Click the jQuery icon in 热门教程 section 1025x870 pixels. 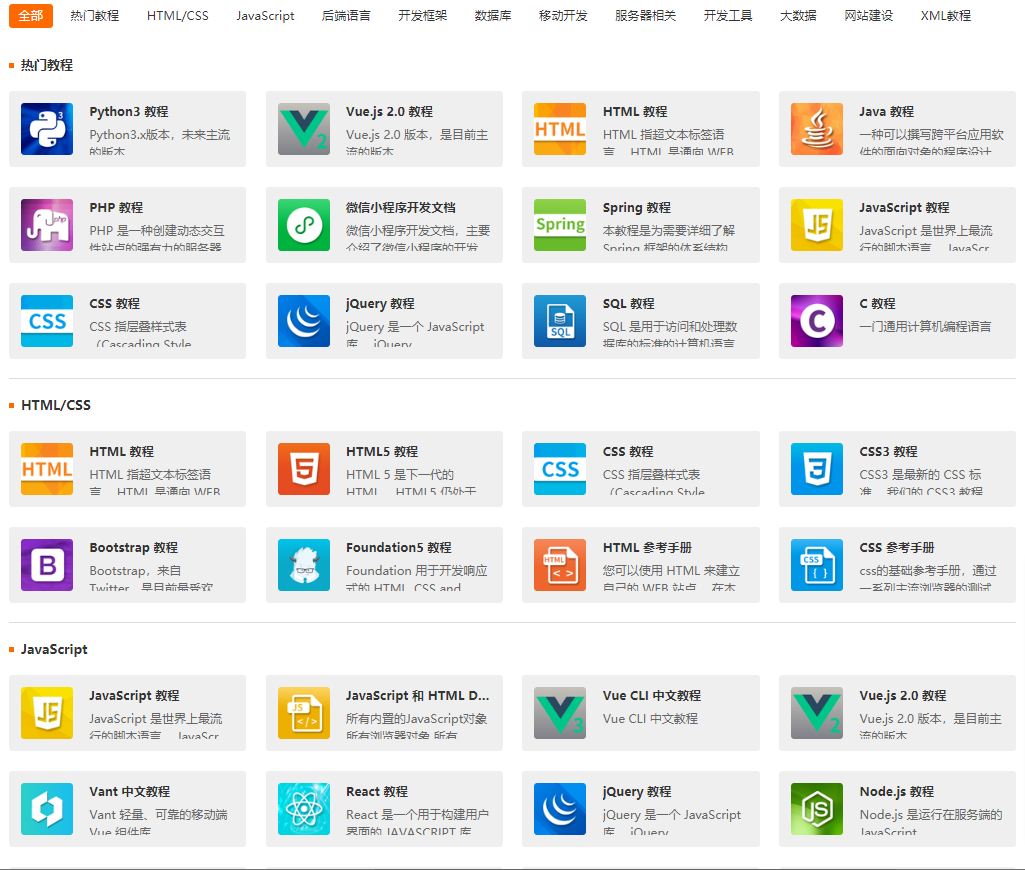(304, 321)
